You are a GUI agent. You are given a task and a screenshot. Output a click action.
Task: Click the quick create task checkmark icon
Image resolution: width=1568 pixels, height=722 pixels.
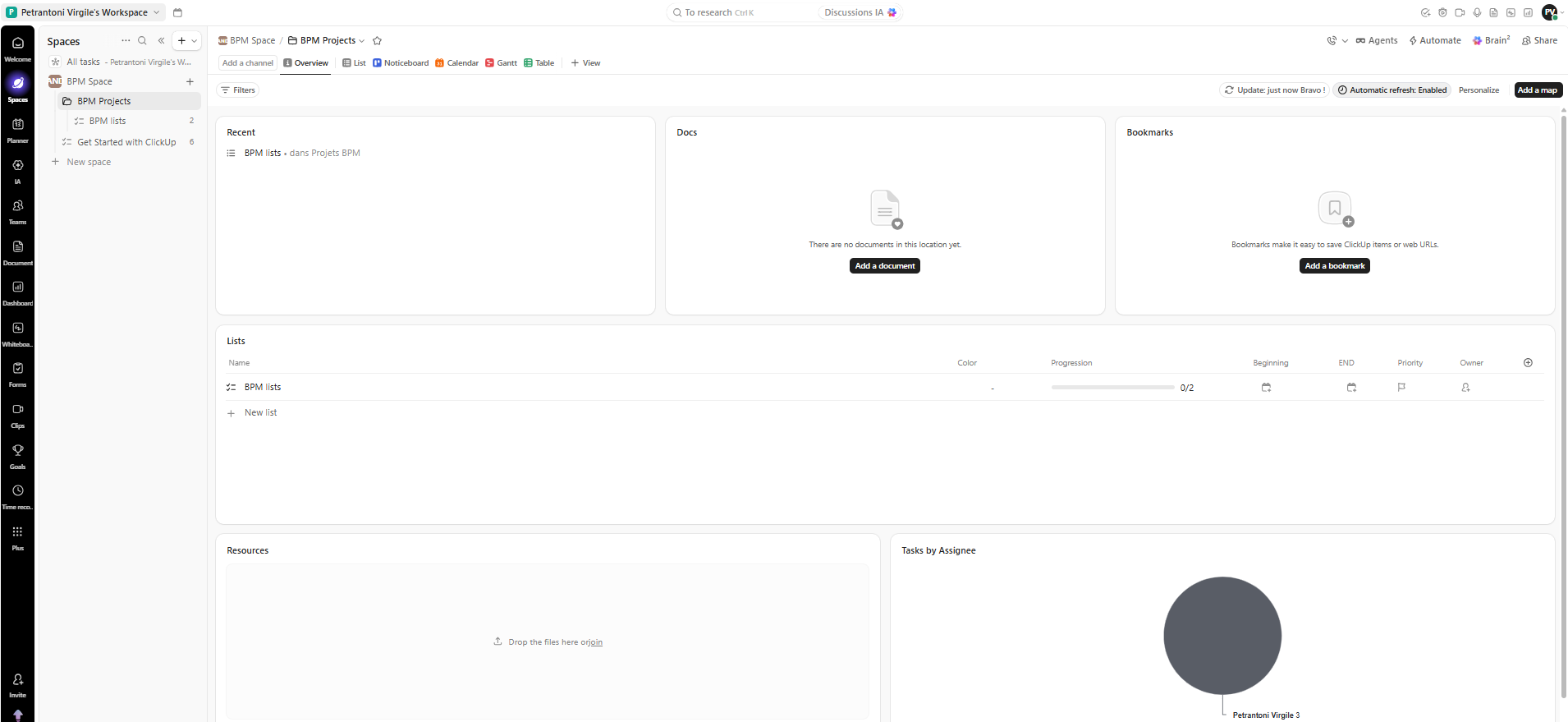1425,12
